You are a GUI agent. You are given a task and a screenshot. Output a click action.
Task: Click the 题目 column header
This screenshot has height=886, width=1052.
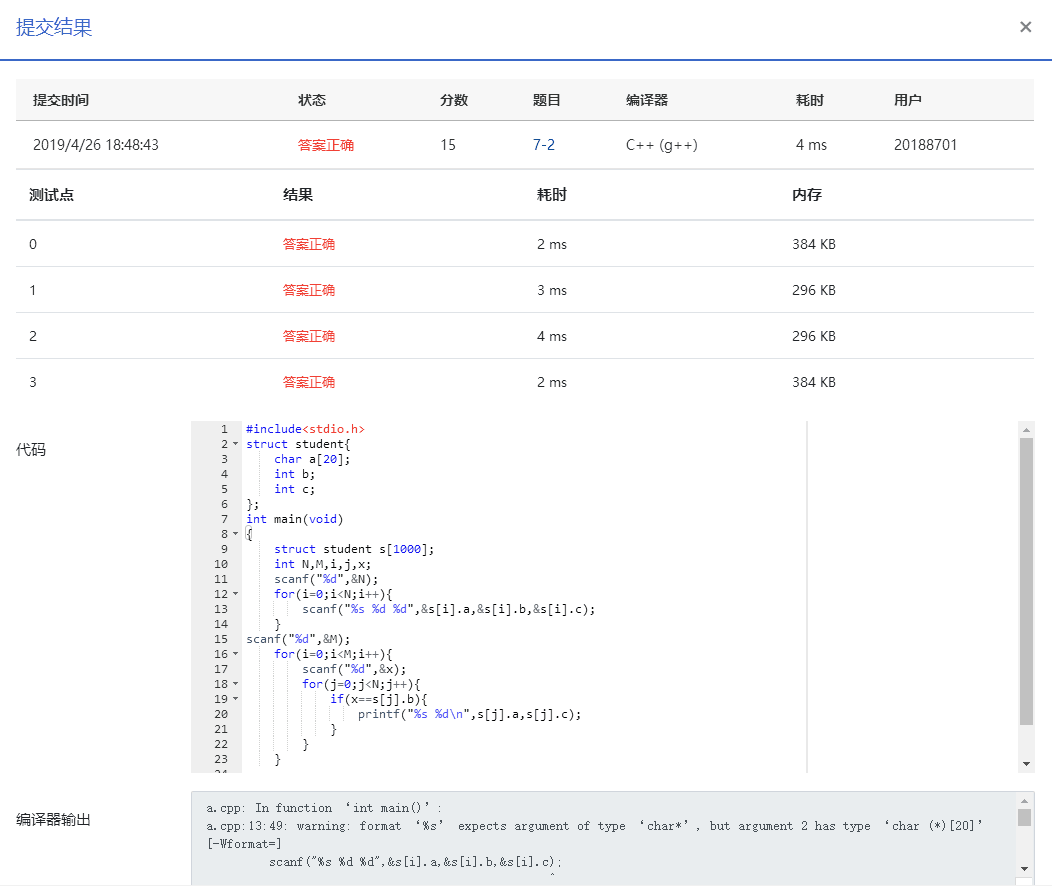[546, 100]
